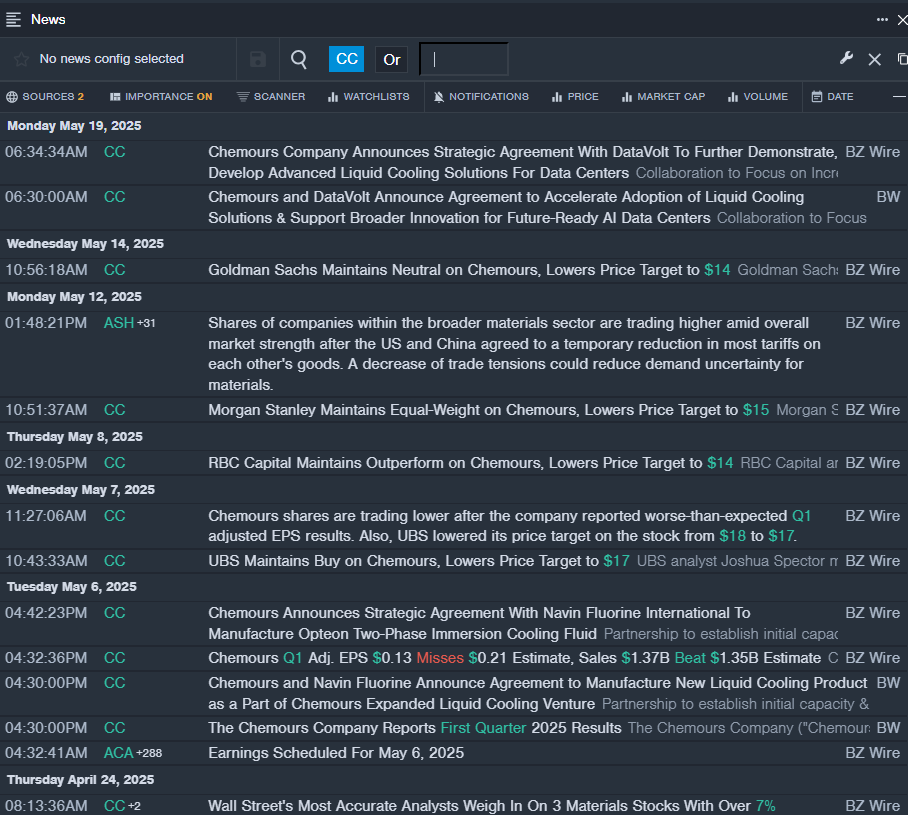Click the ACA ticker symbol

[x=119, y=753]
